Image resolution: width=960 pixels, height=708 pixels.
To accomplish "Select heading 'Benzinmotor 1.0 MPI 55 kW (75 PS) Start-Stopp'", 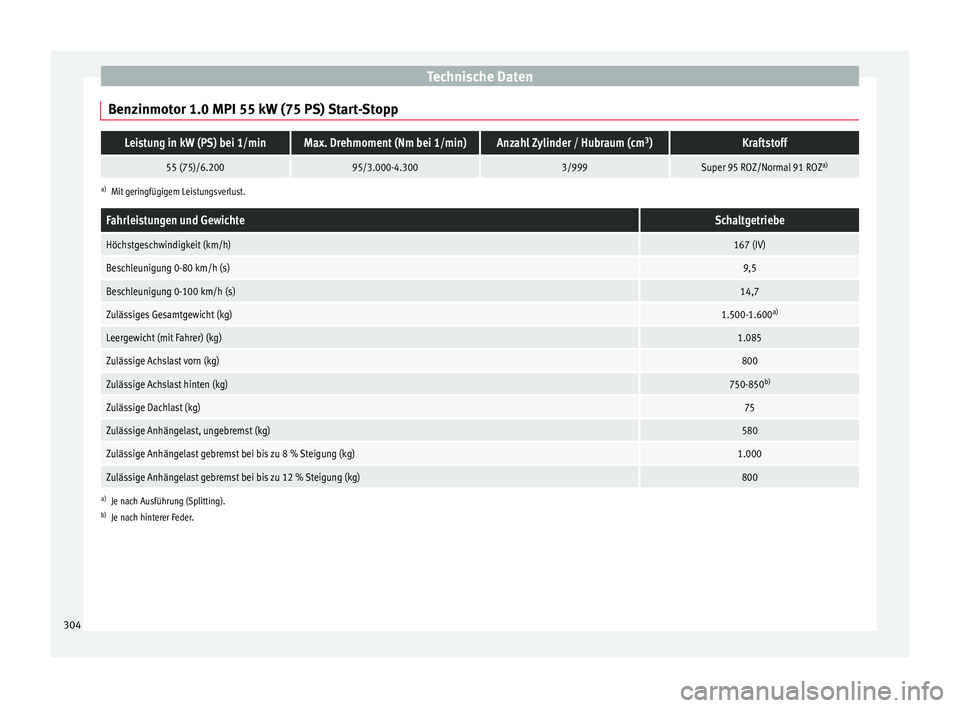I will click(x=253, y=110).
